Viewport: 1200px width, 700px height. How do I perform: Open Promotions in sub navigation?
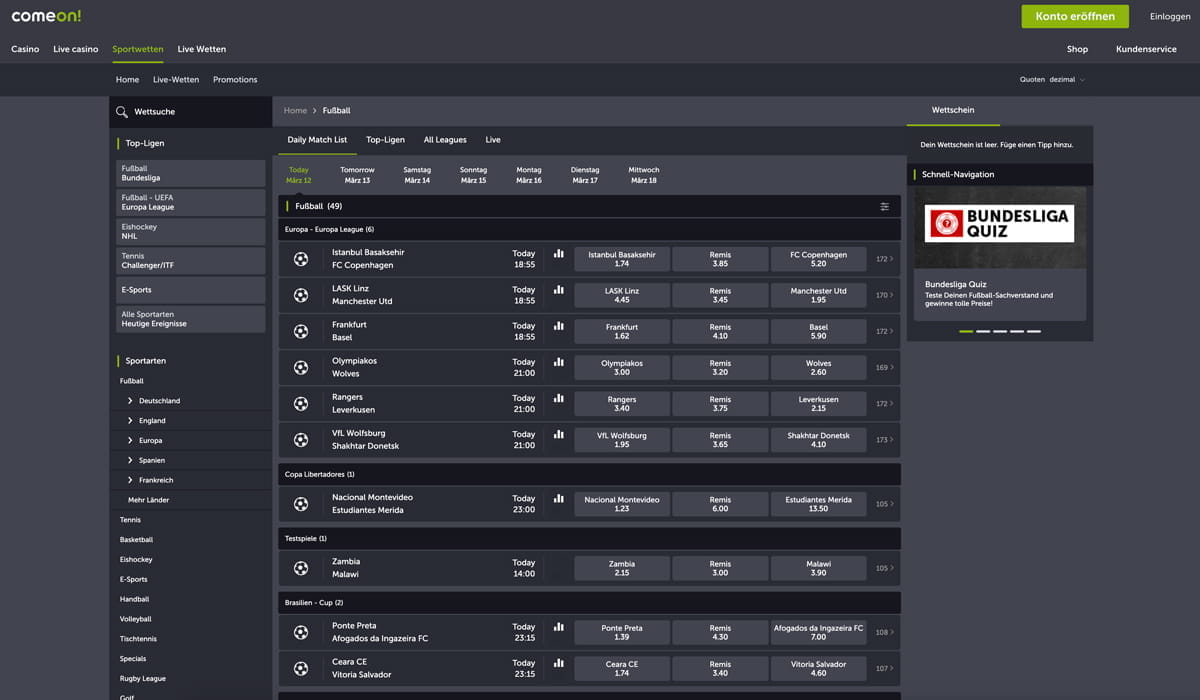point(235,80)
